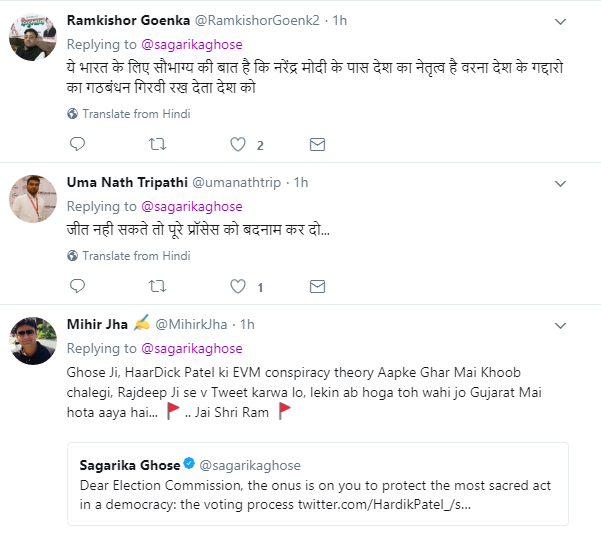Like Uma Nath Tripathi's tweet
The image size is (601, 536).
[238, 287]
